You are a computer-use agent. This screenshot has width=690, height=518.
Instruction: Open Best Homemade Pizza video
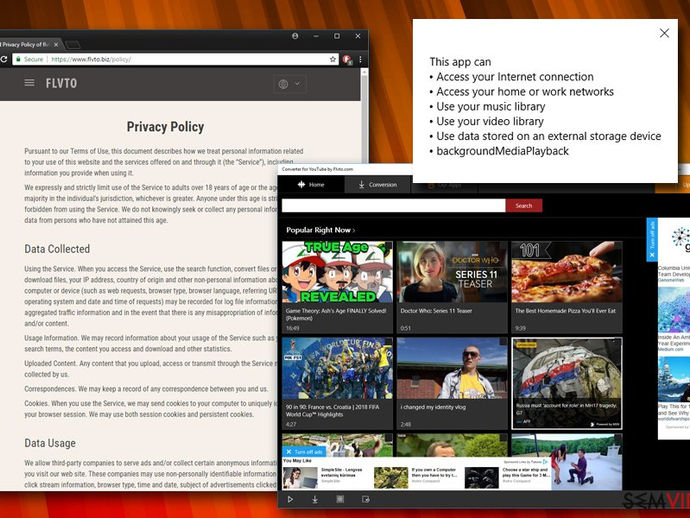[567, 272]
